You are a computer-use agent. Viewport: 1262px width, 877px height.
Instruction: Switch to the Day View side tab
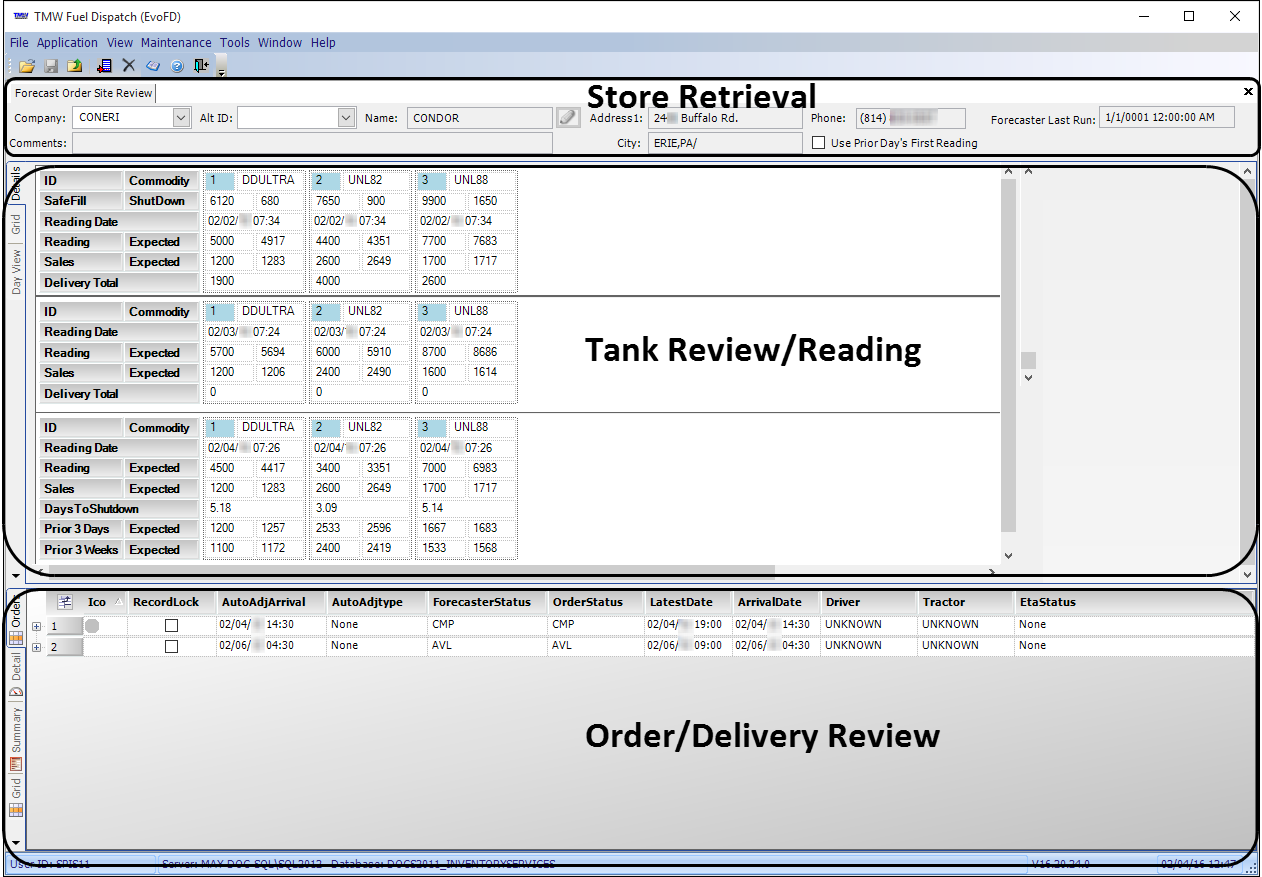pos(16,271)
